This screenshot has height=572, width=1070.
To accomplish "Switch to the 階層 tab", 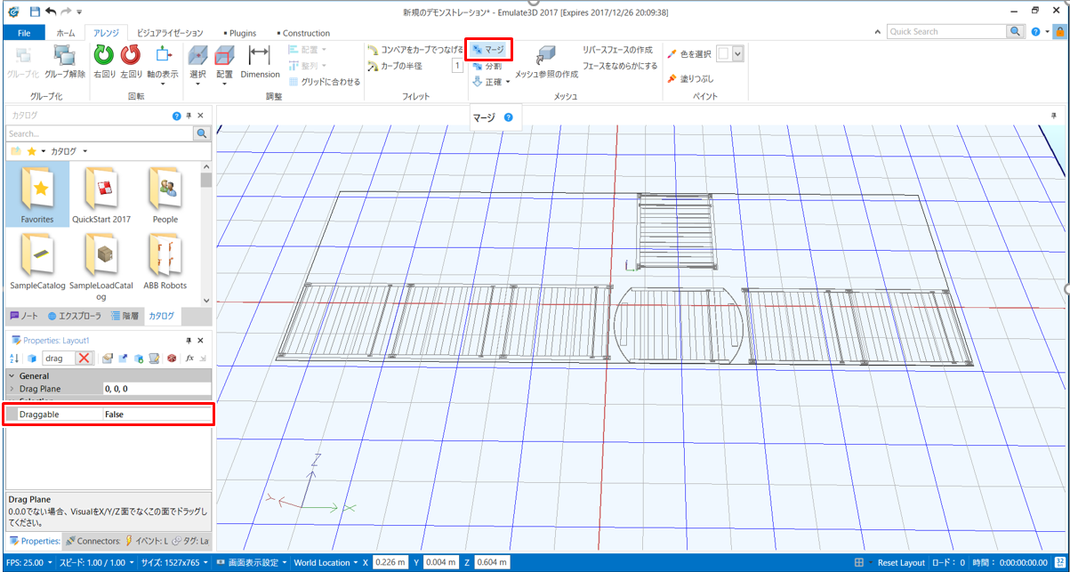I will 125,316.
